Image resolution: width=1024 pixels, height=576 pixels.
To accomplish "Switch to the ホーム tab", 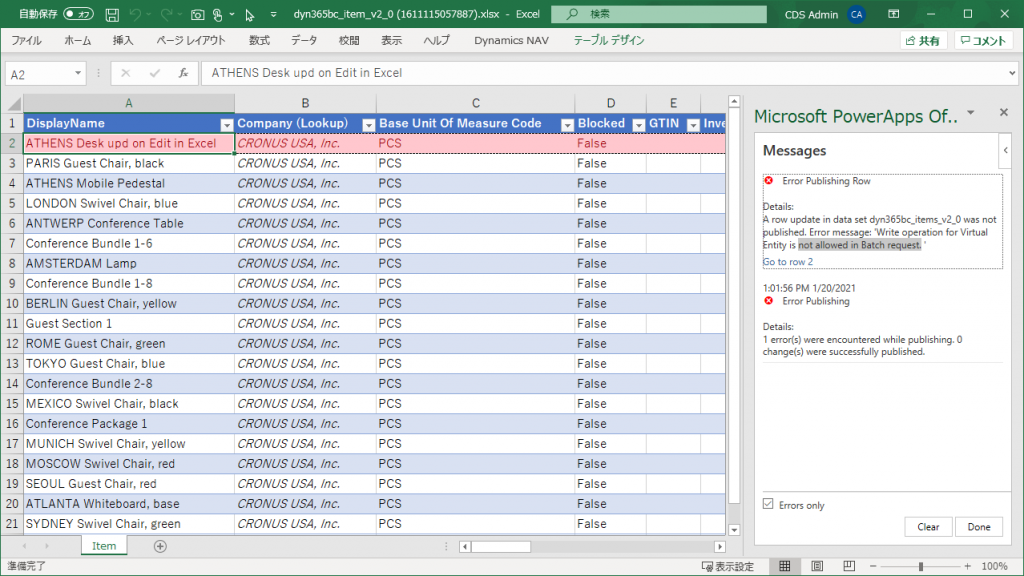I will (77, 40).
